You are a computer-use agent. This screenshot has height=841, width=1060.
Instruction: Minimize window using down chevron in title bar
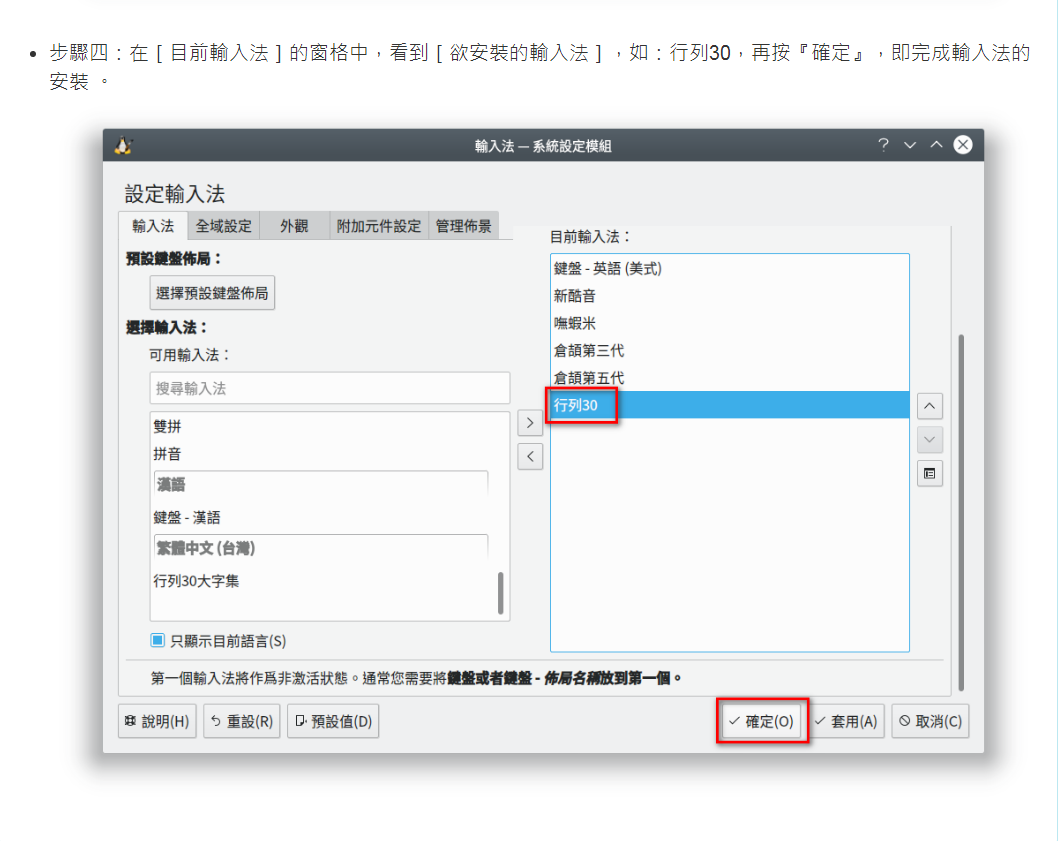click(x=910, y=145)
